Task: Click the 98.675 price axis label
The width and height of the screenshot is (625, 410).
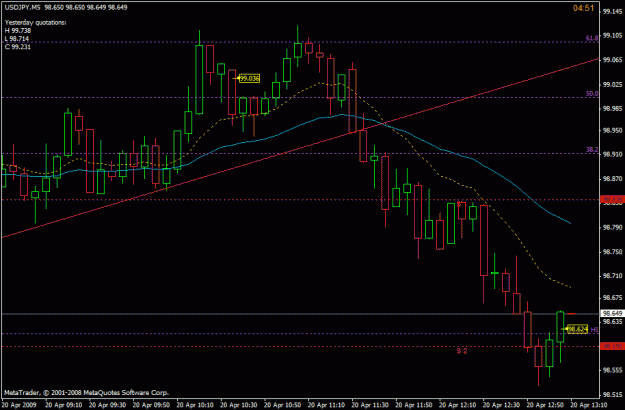Action: point(613,298)
